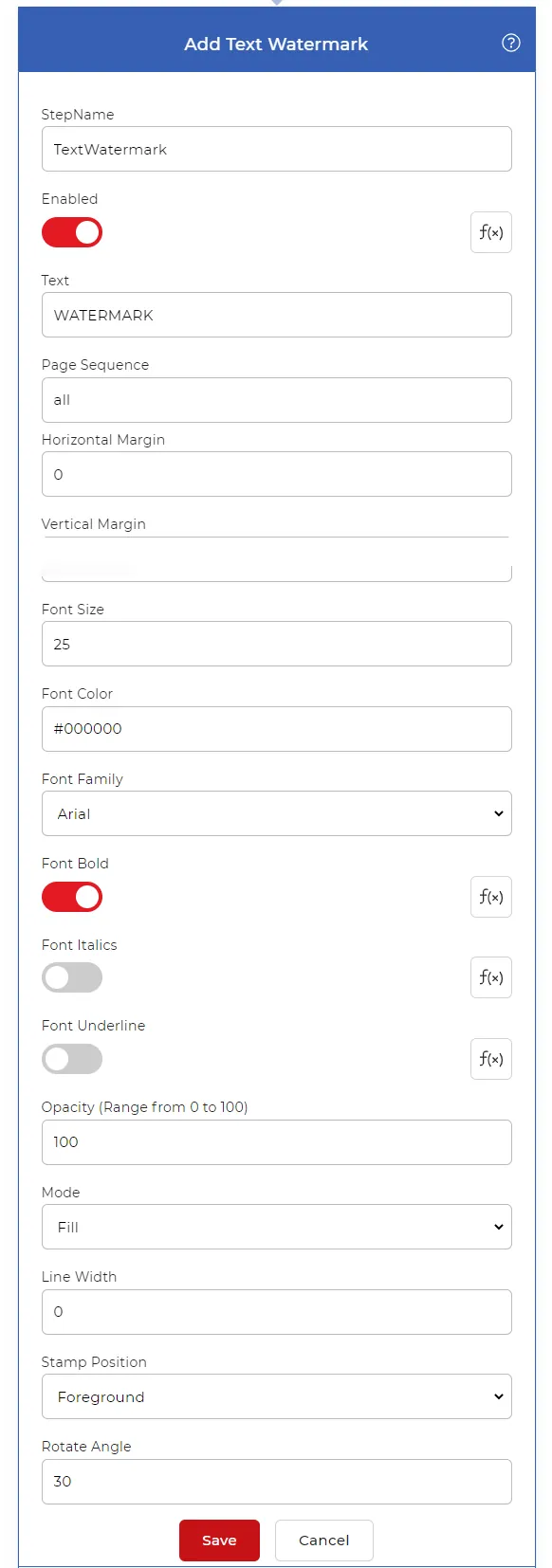Disable the Enabled toggle switch
552x1568 pixels.
coord(72,232)
